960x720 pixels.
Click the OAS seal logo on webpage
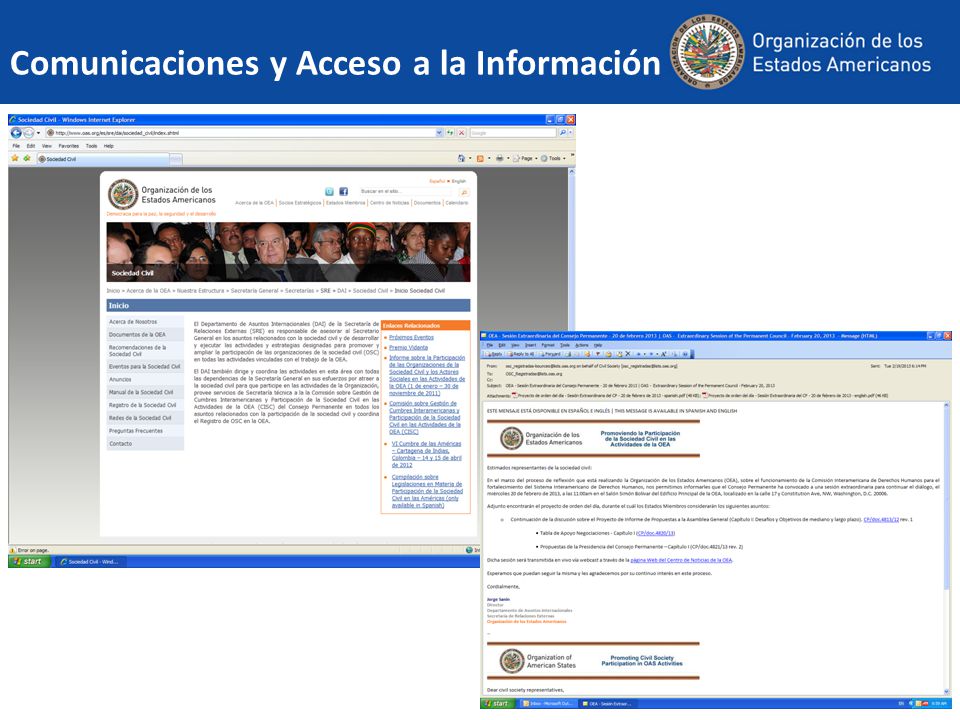click(122, 195)
